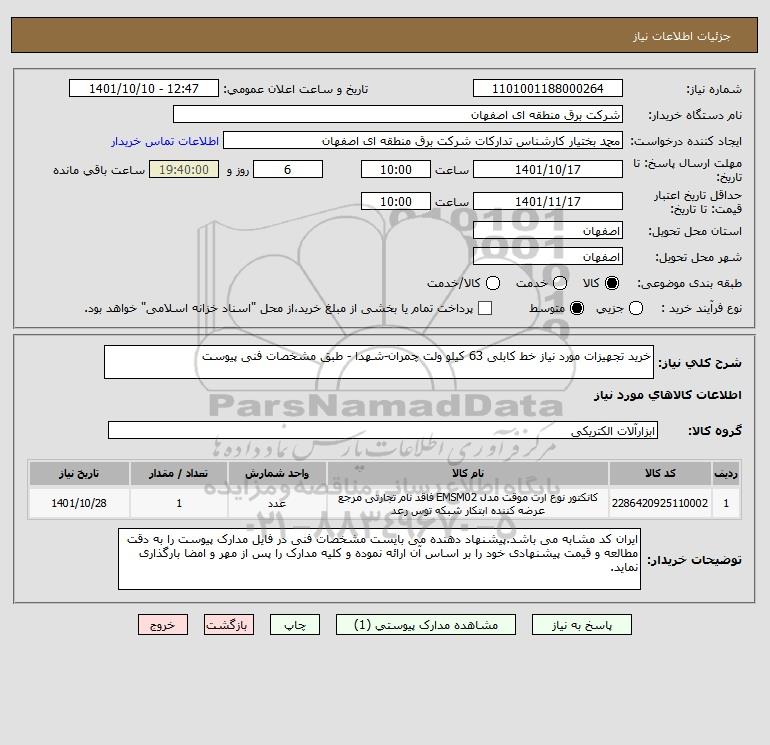Click the need date cell 1401/10/28
Image resolution: width=770 pixels, height=745 pixels.
79,503
